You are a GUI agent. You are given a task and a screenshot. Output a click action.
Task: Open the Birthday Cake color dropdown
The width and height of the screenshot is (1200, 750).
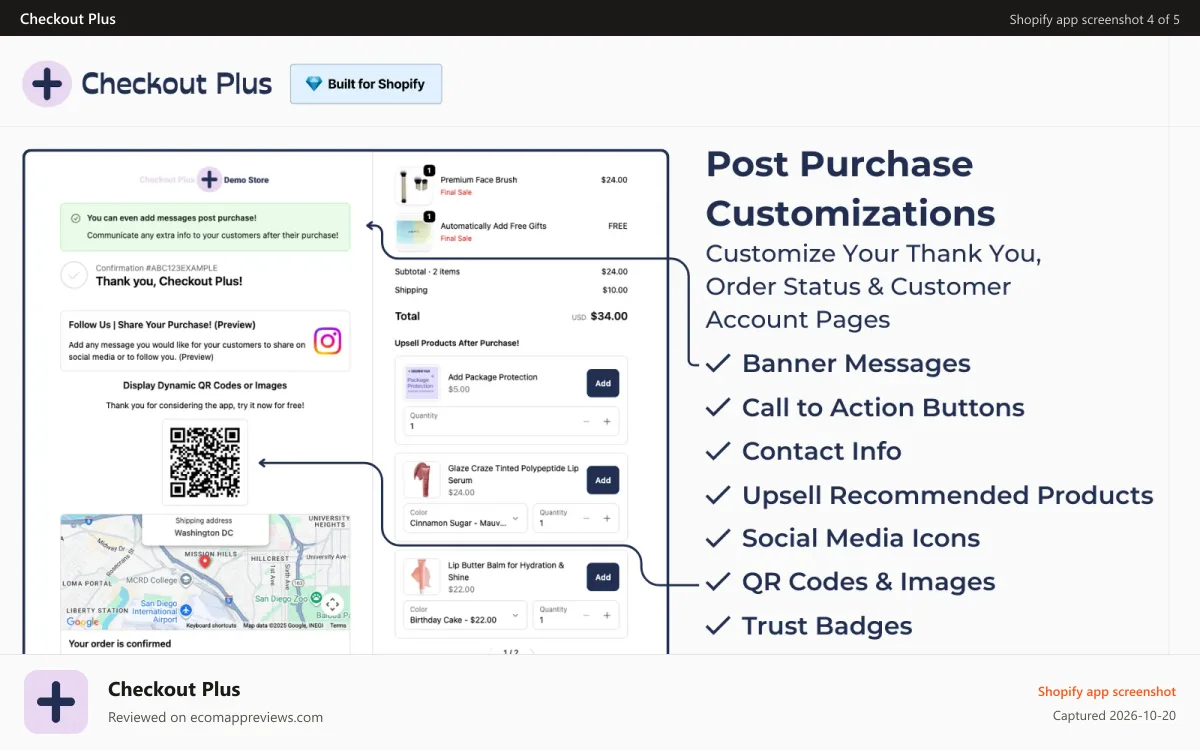click(465, 615)
